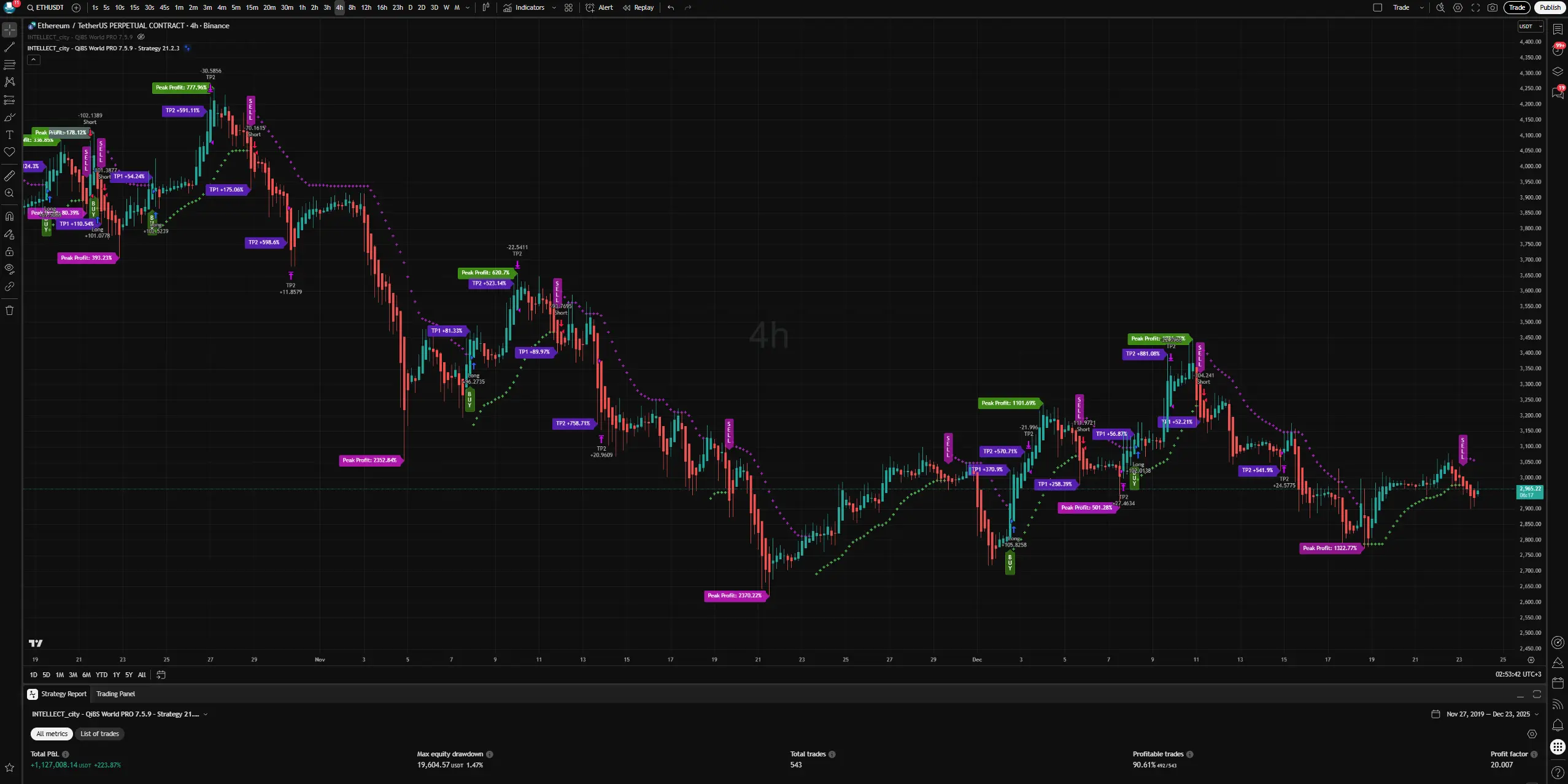Viewport: 1568px width, 784px height.
Task: Toggle the lock all drawings tool
Action: 9,252
